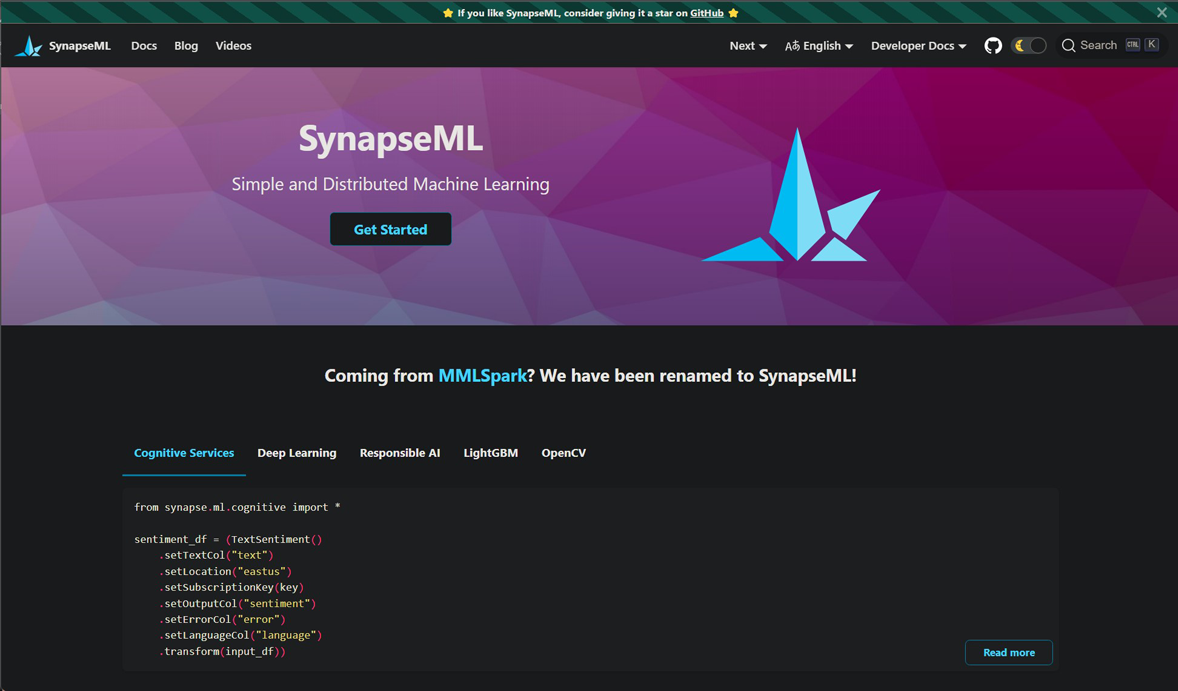Screen dimensions: 1178x691
Task: Expand the Next version dropdown
Action: [x=748, y=46]
